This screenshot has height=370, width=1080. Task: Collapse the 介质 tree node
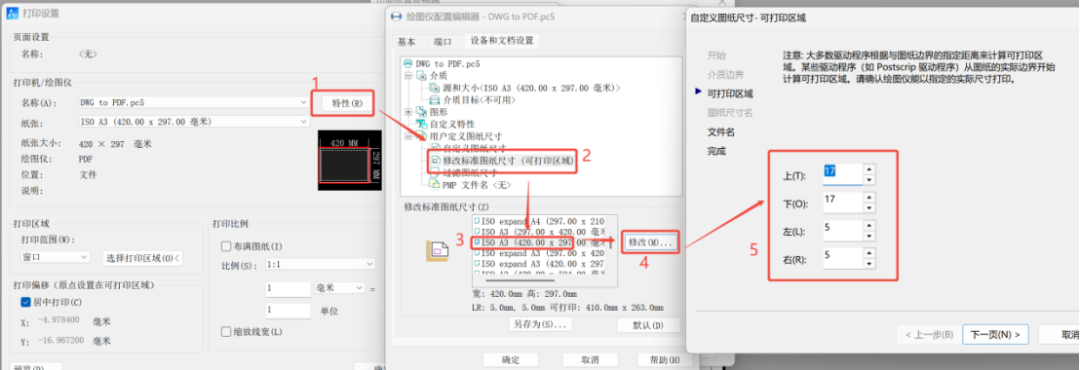(408, 76)
